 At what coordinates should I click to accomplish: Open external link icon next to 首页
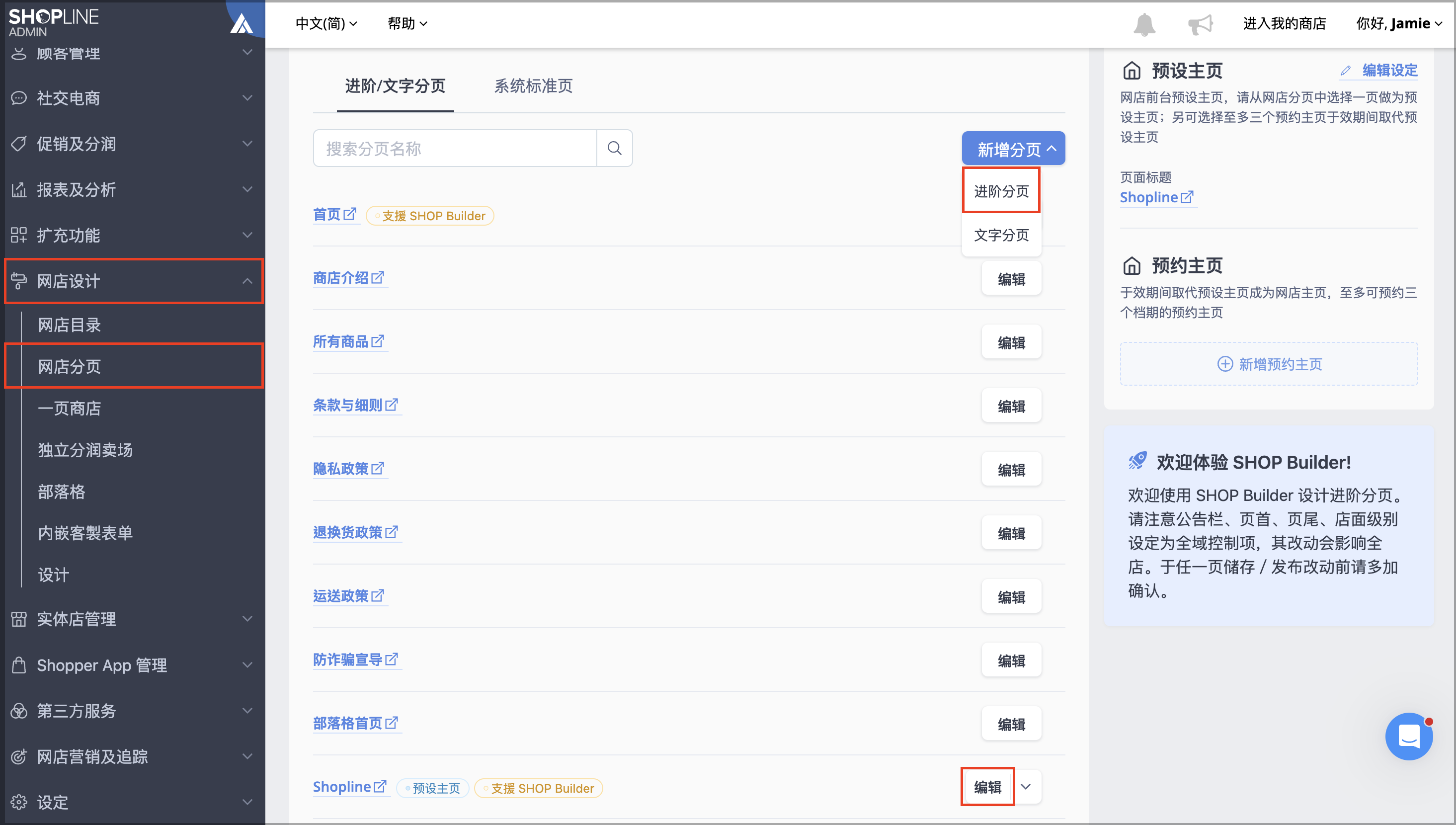pyautogui.click(x=350, y=214)
